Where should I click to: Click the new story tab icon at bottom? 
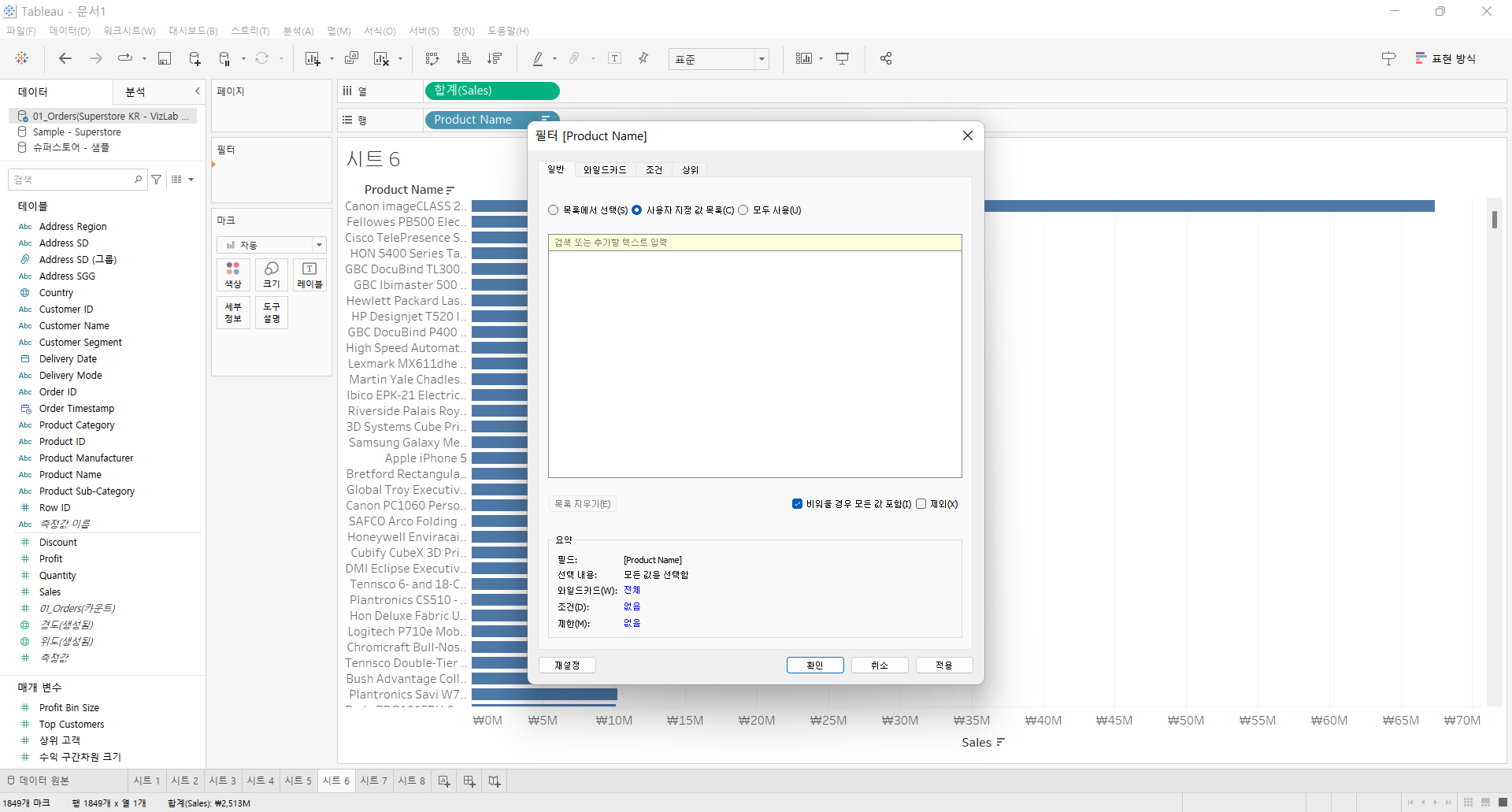pyautogui.click(x=495, y=780)
